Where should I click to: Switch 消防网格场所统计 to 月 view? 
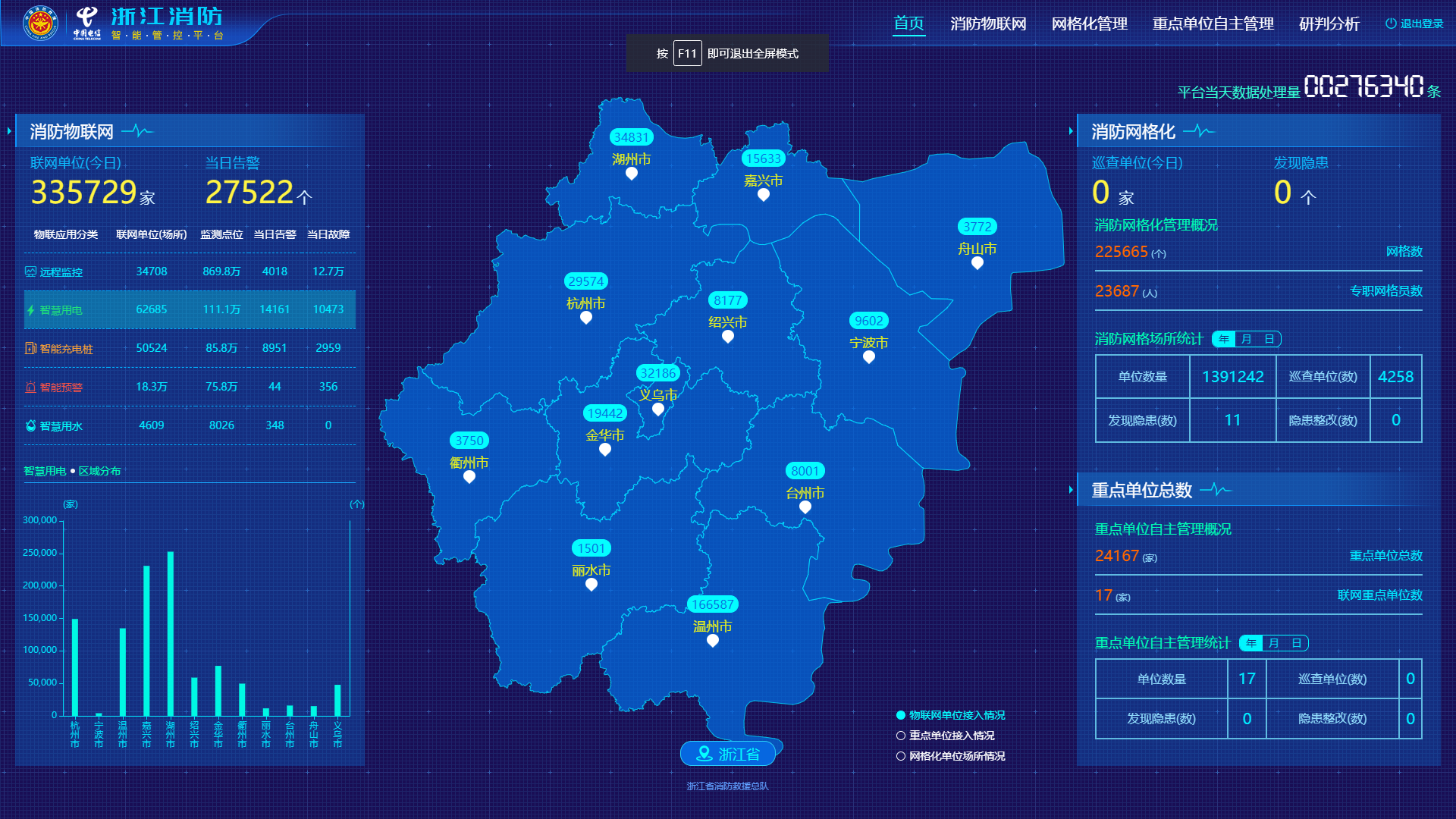click(x=1247, y=339)
